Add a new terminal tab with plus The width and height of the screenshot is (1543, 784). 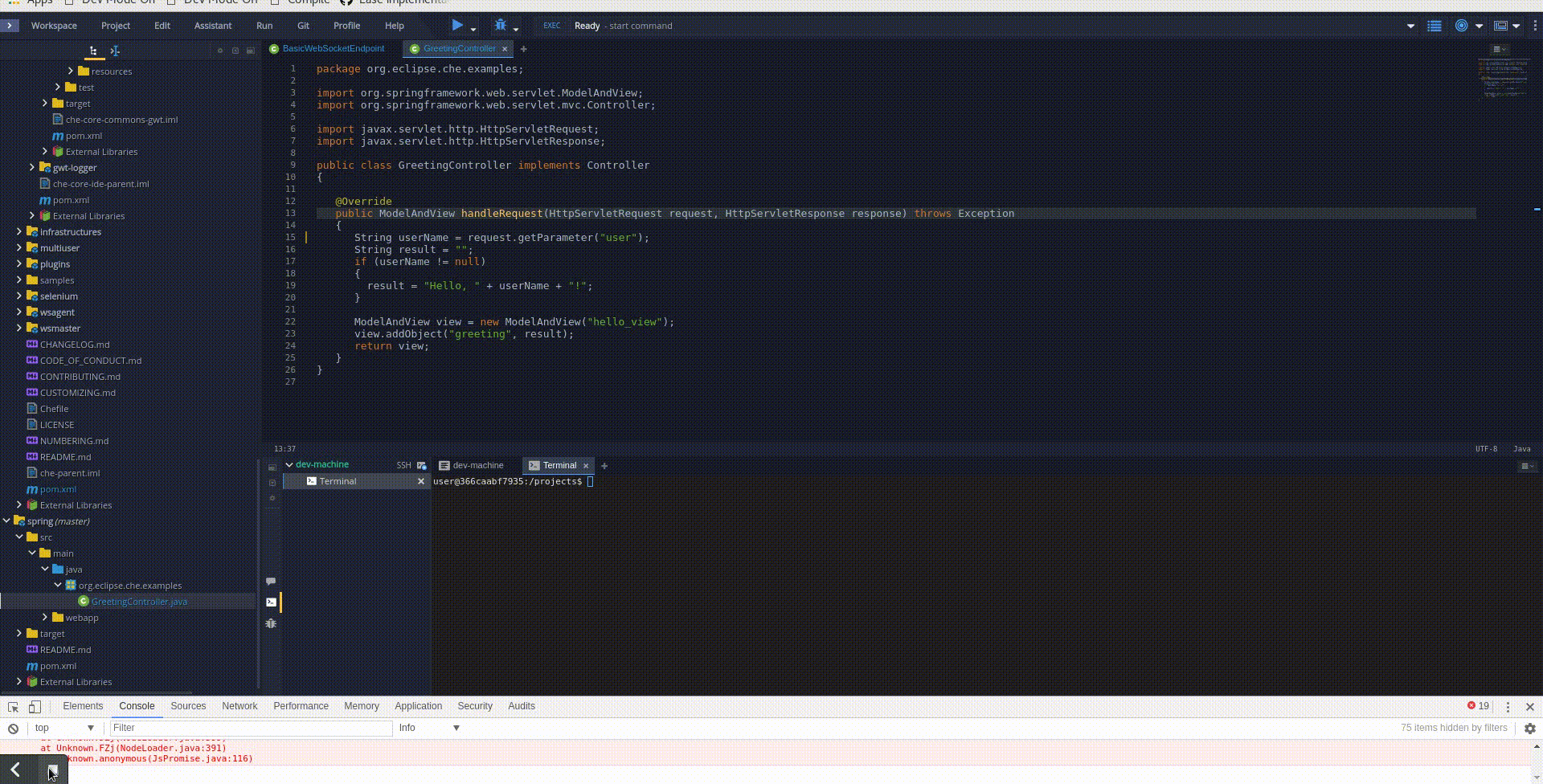tap(604, 466)
